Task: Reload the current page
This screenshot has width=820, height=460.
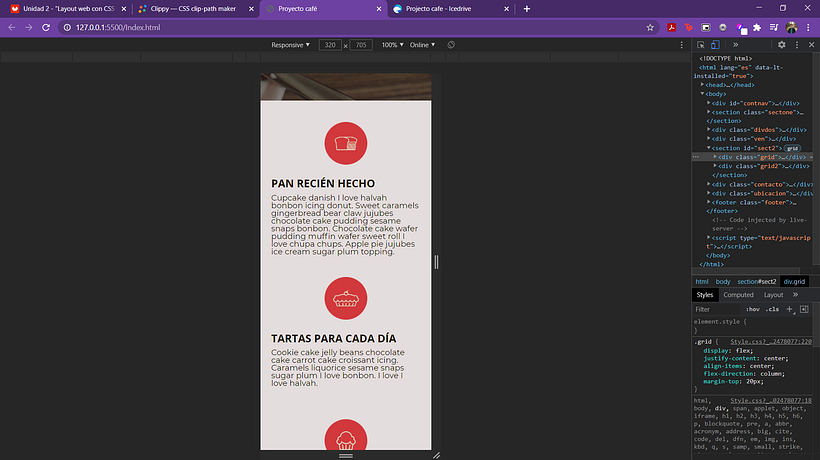Action: pyautogui.click(x=46, y=27)
